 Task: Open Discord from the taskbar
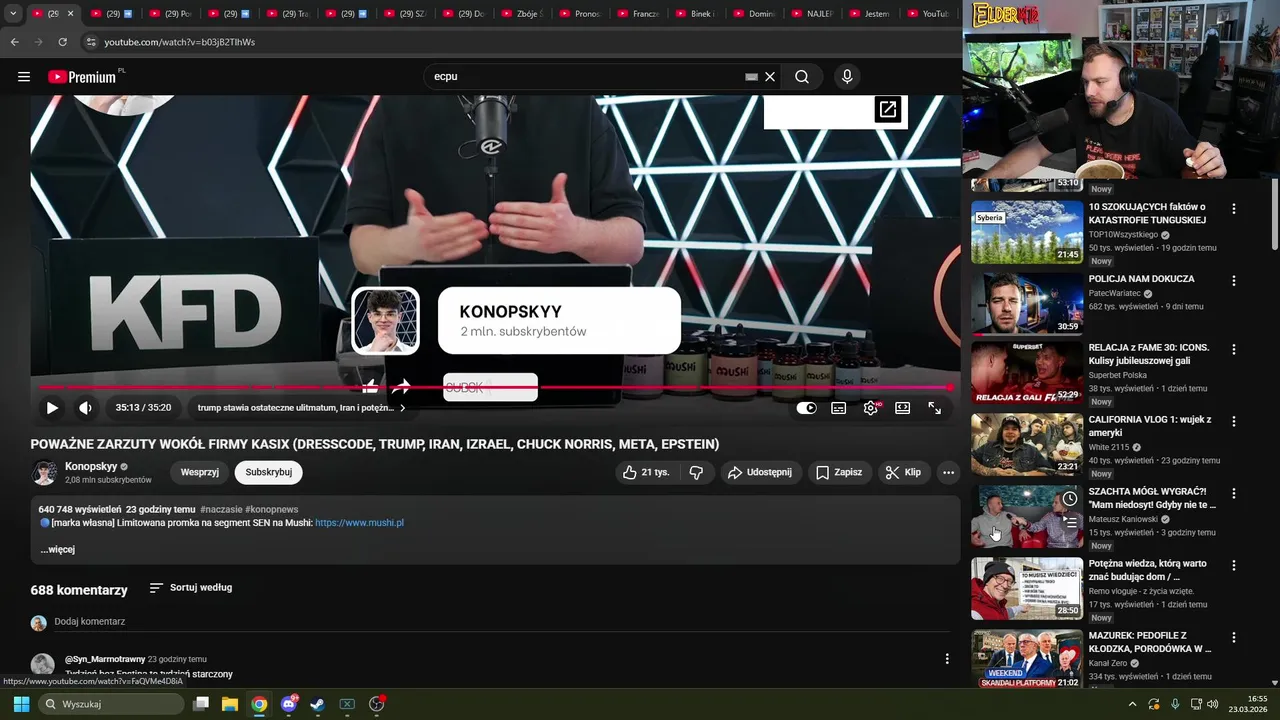pos(289,704)
